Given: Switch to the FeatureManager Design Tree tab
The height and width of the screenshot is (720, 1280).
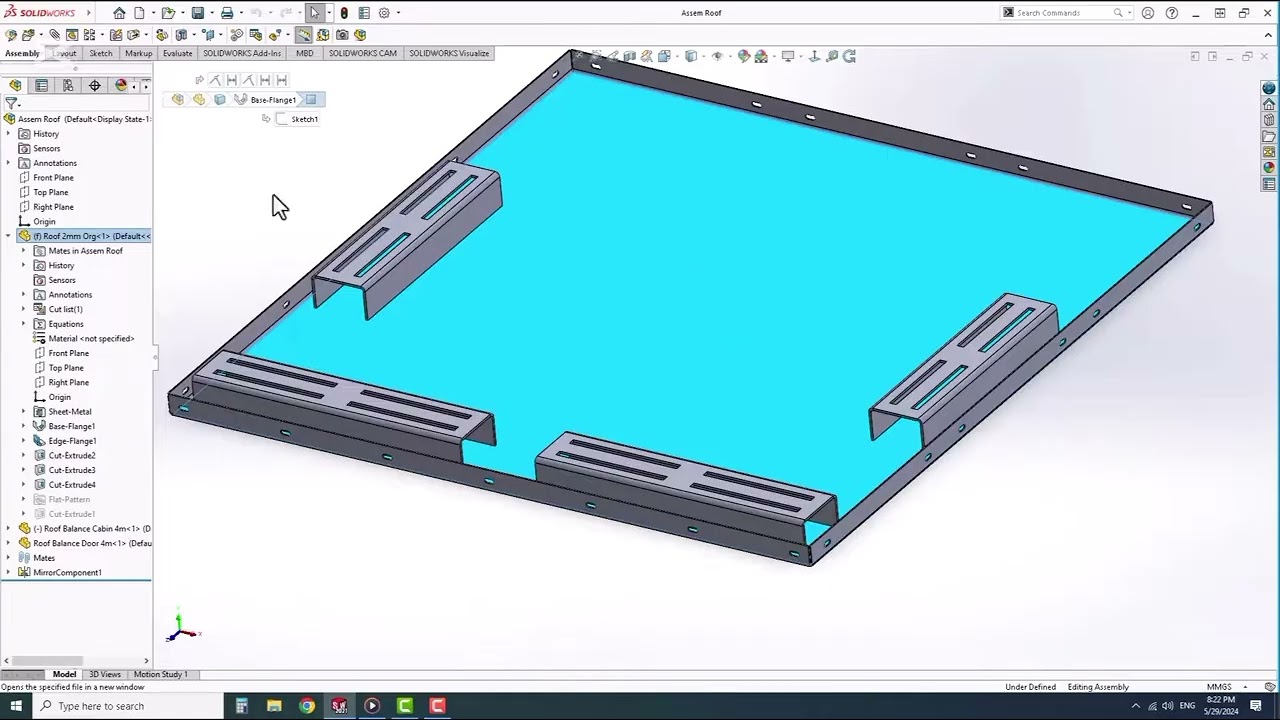Looking at the screenshot, I should [15, 86].
